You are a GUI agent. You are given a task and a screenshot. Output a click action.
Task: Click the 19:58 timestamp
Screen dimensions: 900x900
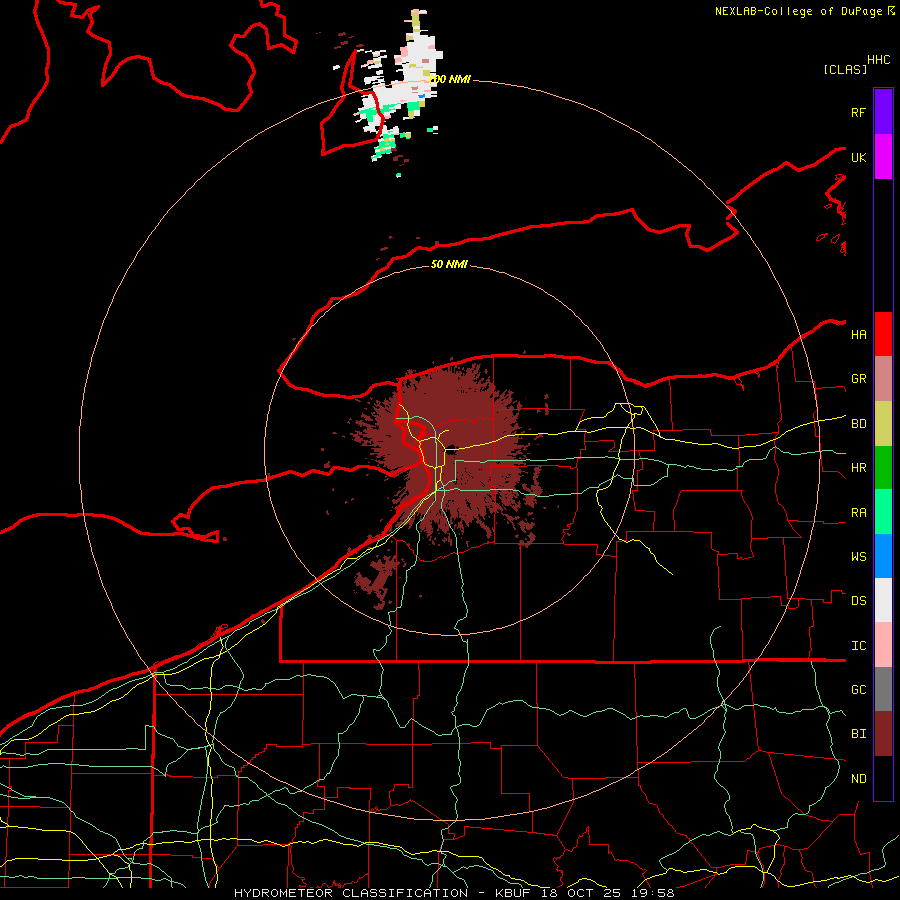(x=654, y=893)
